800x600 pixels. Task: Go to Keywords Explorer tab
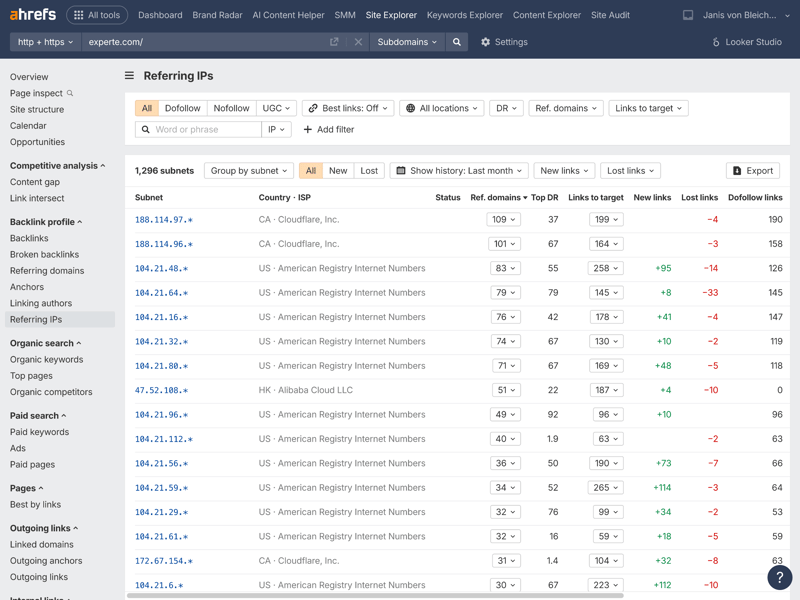click(464, 15)
